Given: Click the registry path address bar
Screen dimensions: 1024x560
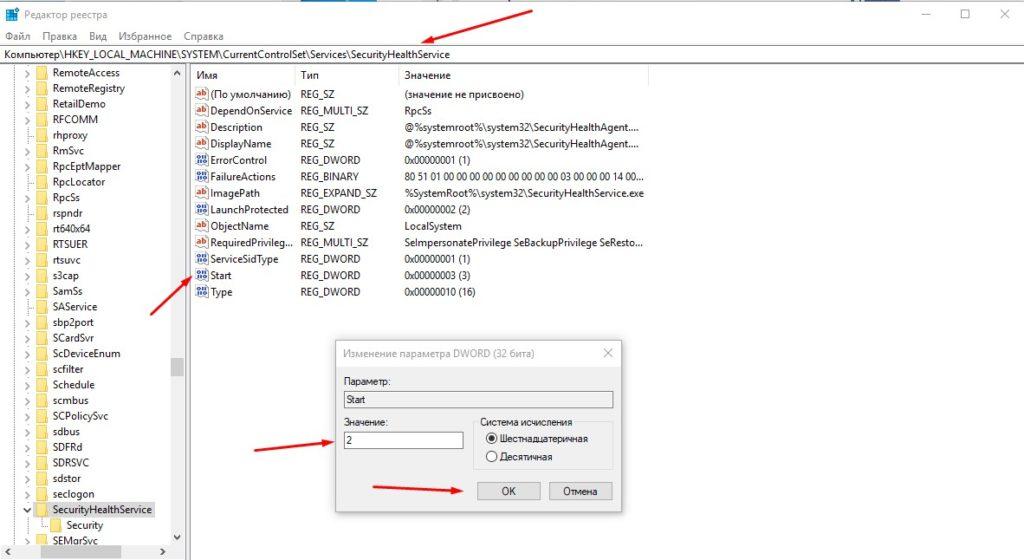Looking at the screenshot, I should [x=512, y=54].
